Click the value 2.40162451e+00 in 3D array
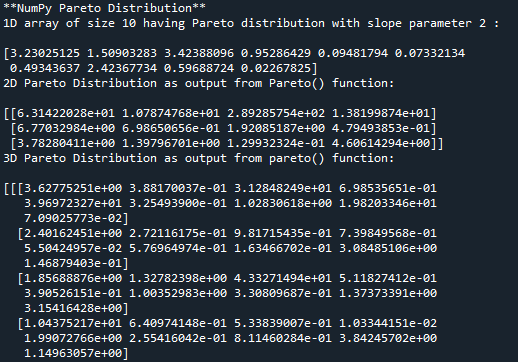 tap(73, 233)
